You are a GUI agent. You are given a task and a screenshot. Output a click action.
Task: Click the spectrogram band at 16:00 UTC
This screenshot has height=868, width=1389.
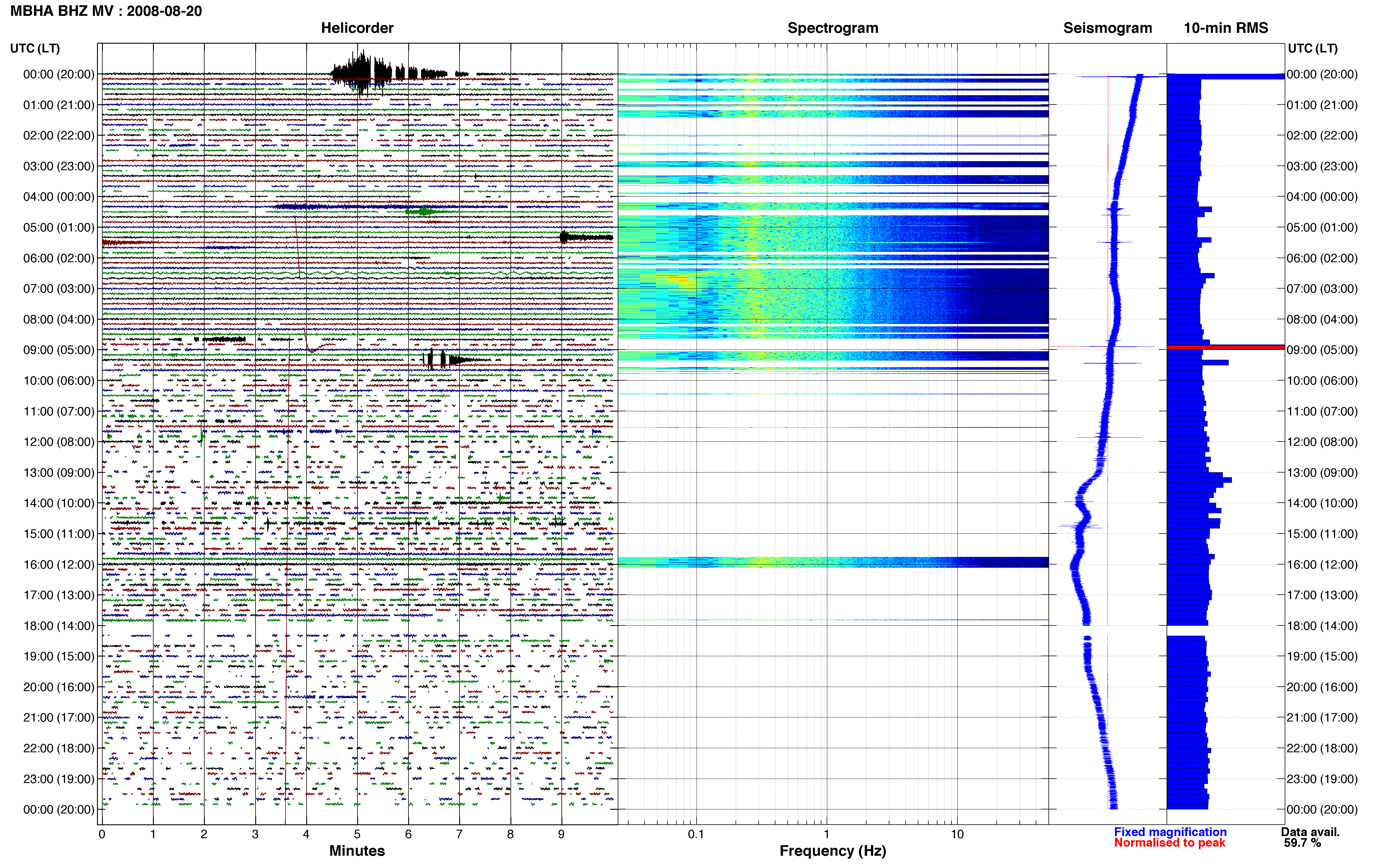coord(833,562)
